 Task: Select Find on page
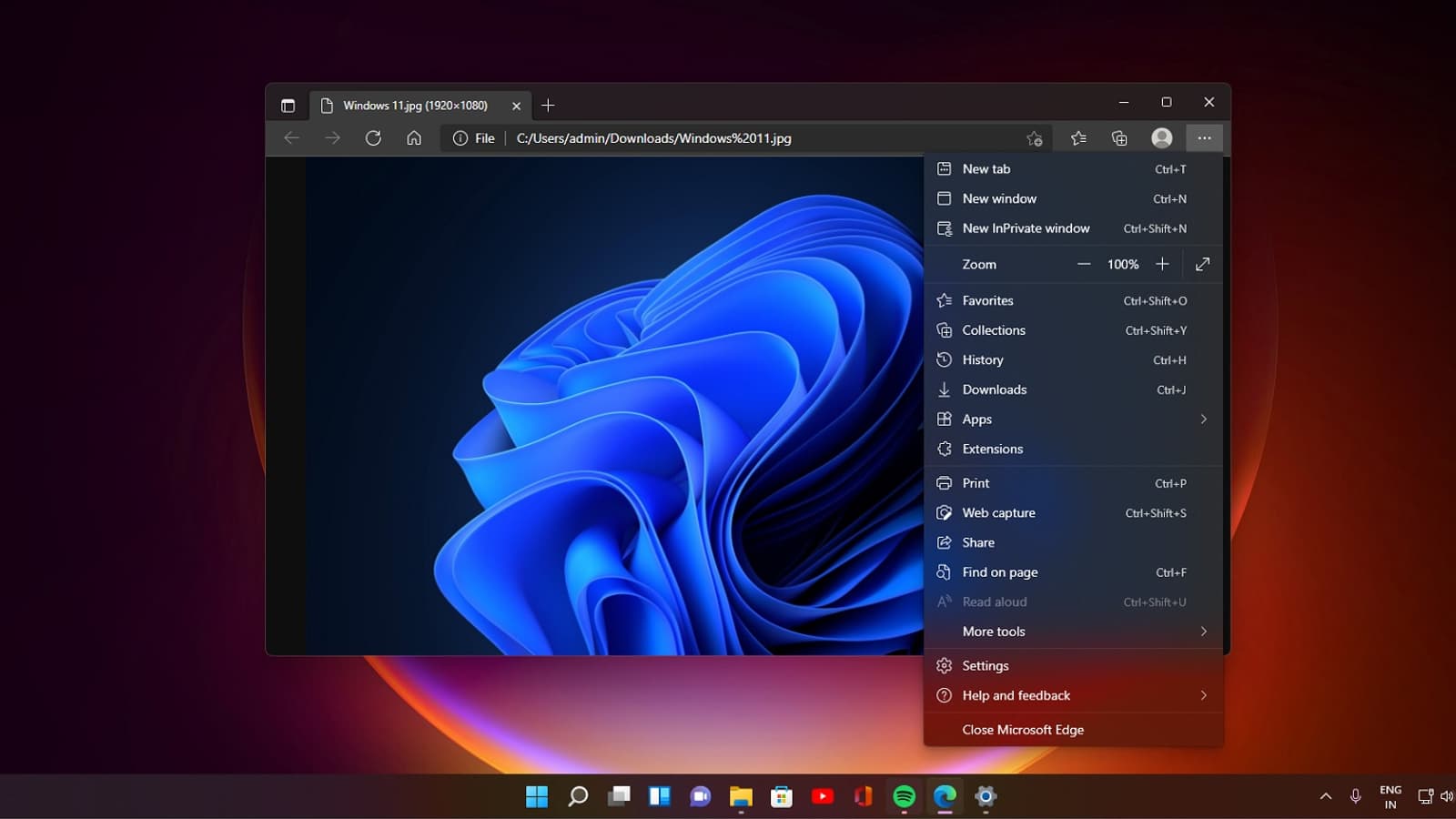1074,572
